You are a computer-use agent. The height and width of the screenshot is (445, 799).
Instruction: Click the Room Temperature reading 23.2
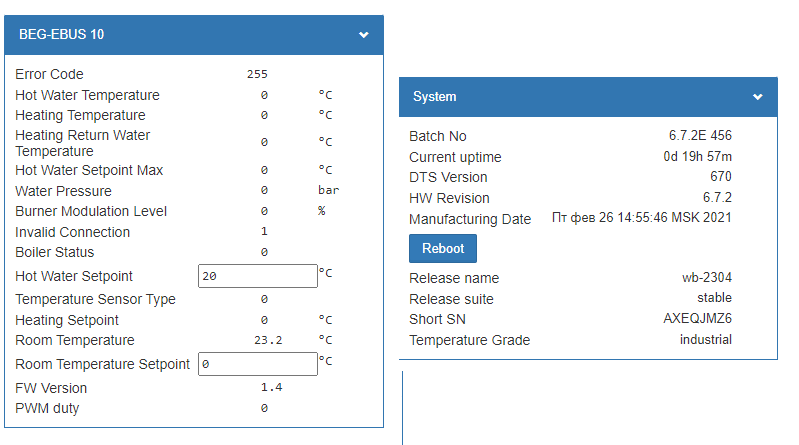pos(268,340)
